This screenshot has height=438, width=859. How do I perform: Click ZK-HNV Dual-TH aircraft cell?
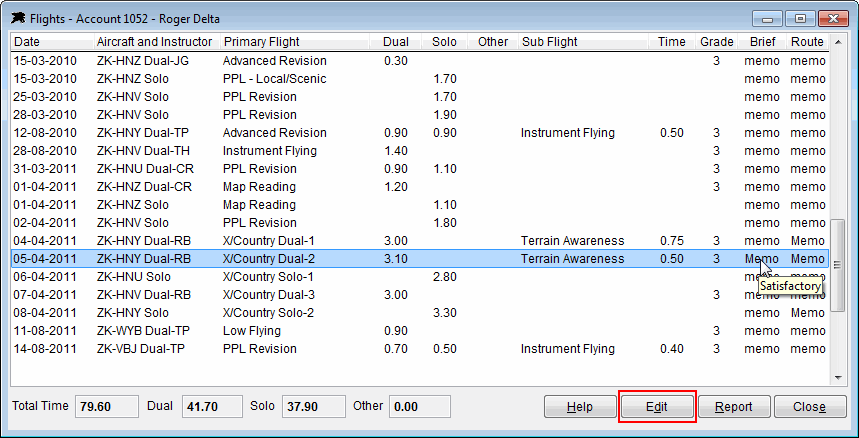(x=144, y=151)
